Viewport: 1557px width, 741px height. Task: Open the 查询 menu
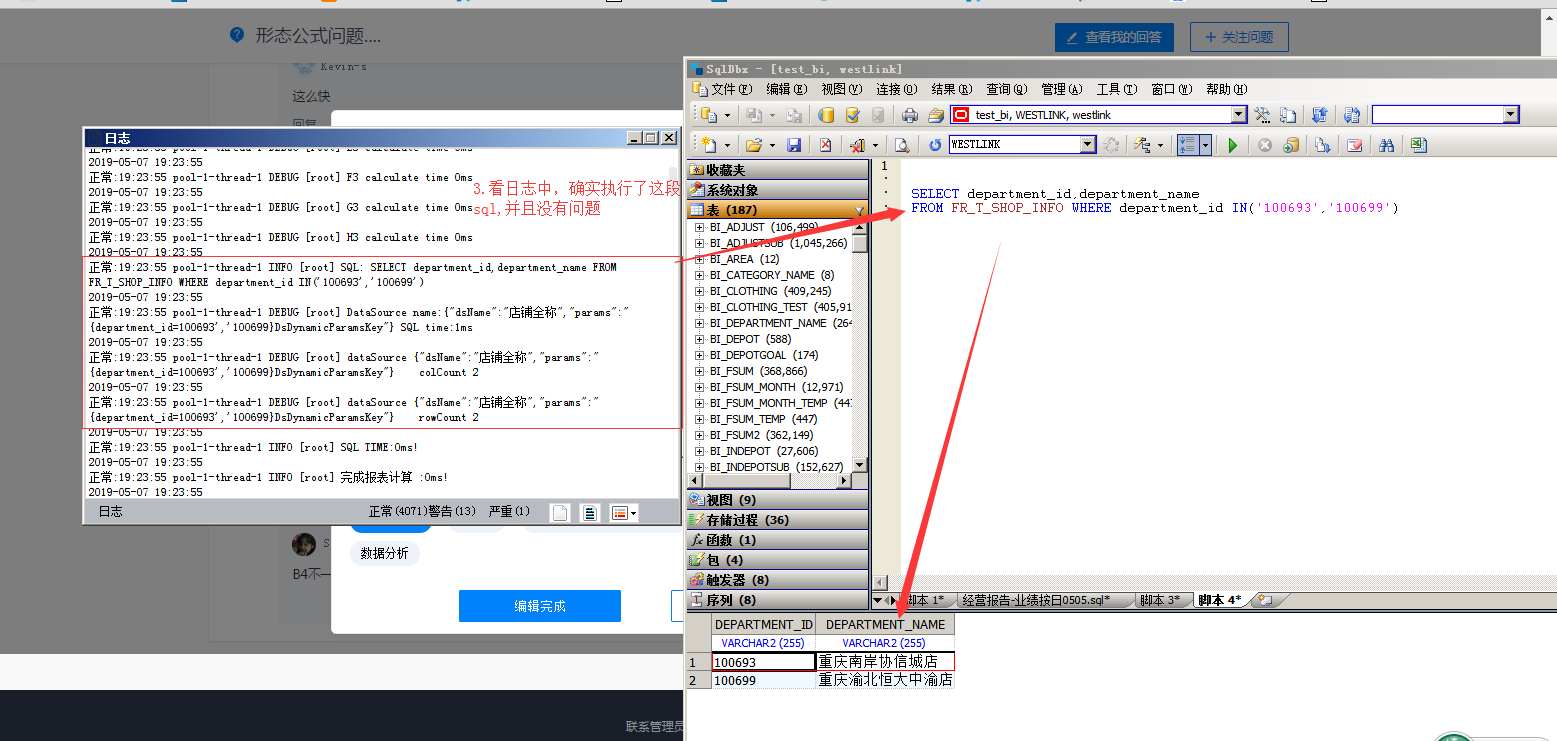(1007, 89)
